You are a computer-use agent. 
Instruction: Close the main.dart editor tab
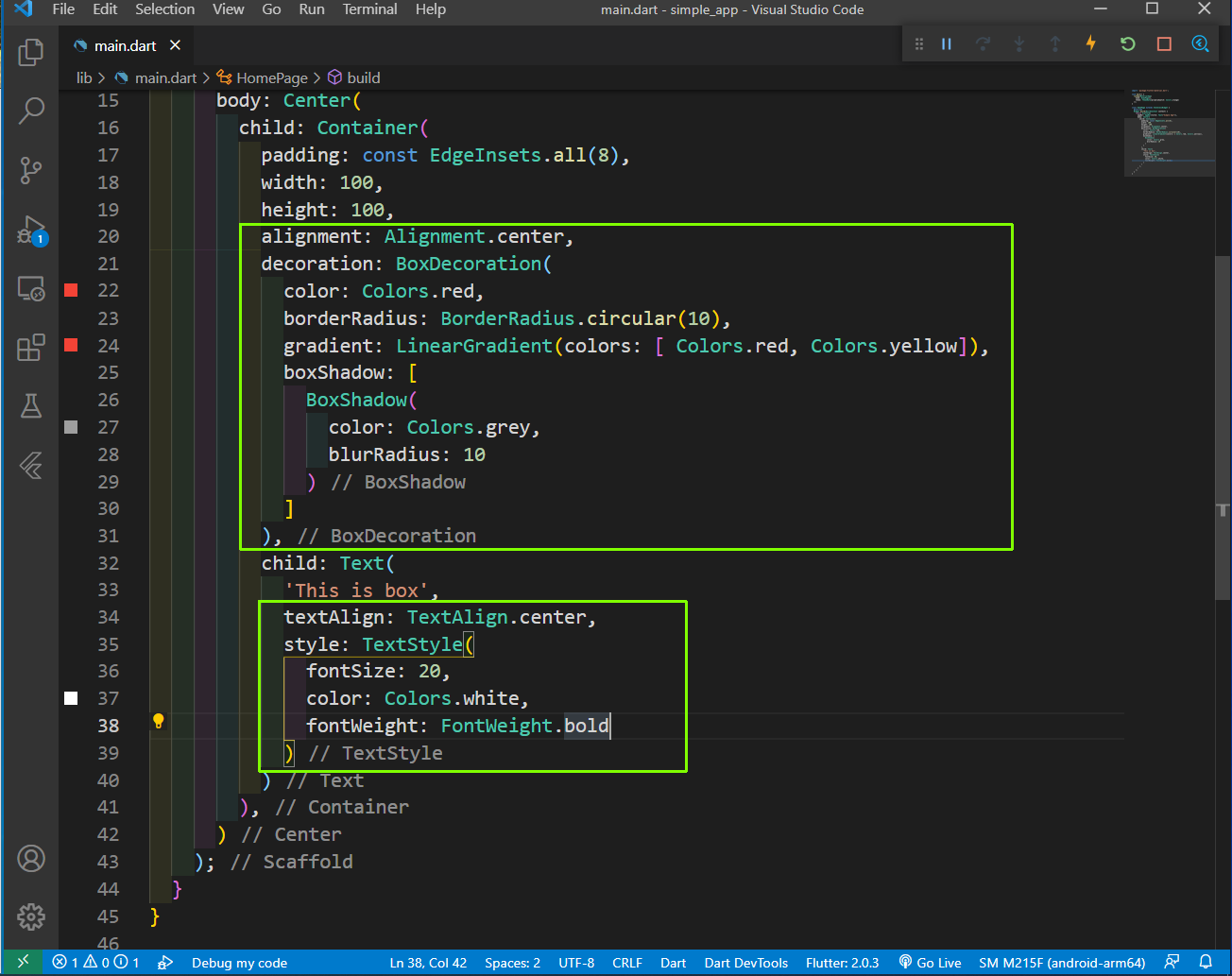175,45
